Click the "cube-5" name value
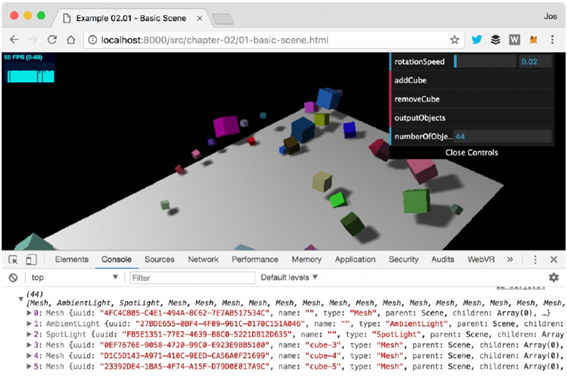 [x=323, y=366]
